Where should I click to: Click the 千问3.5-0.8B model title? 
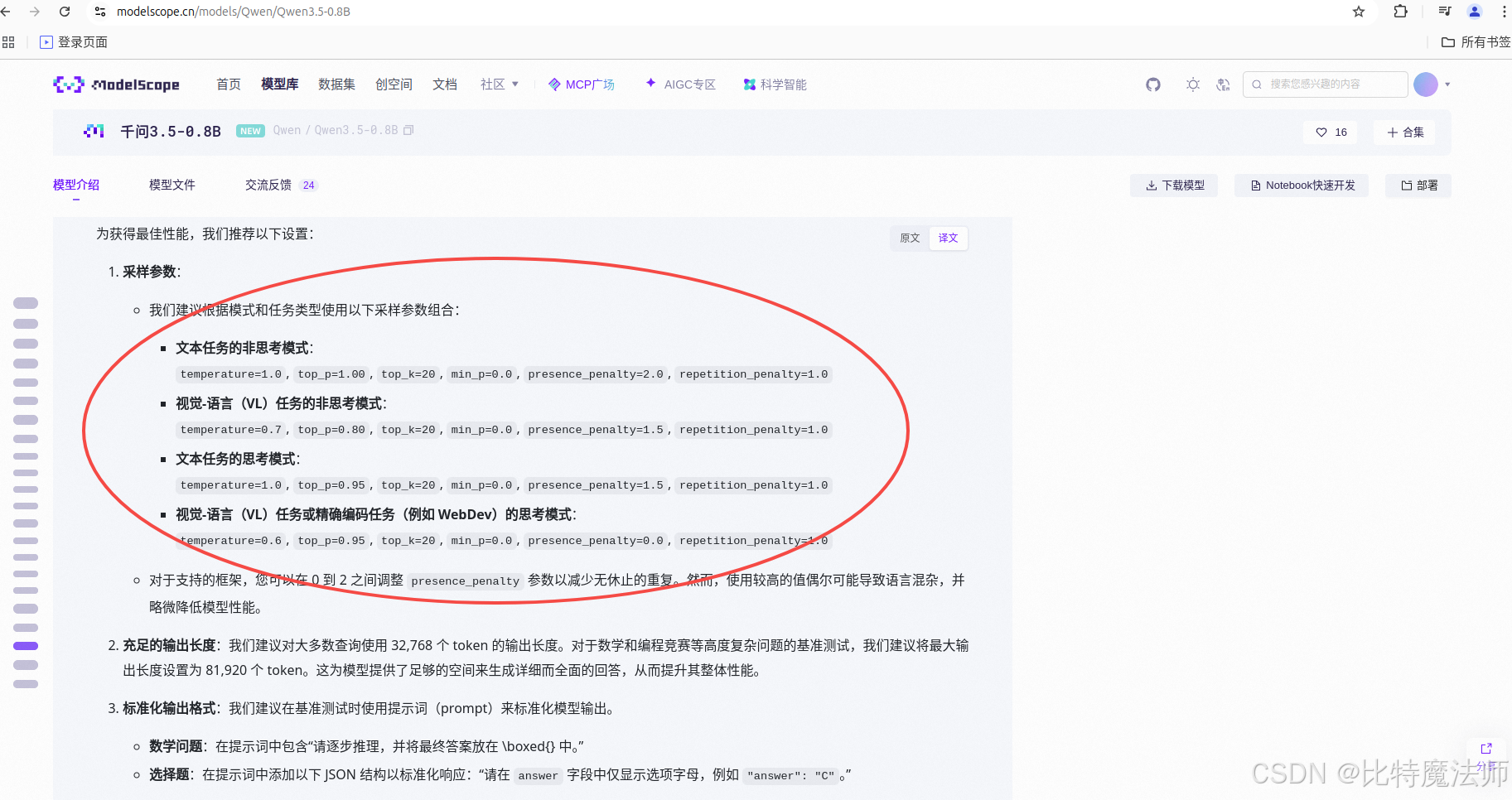click(x=171, y=131)
